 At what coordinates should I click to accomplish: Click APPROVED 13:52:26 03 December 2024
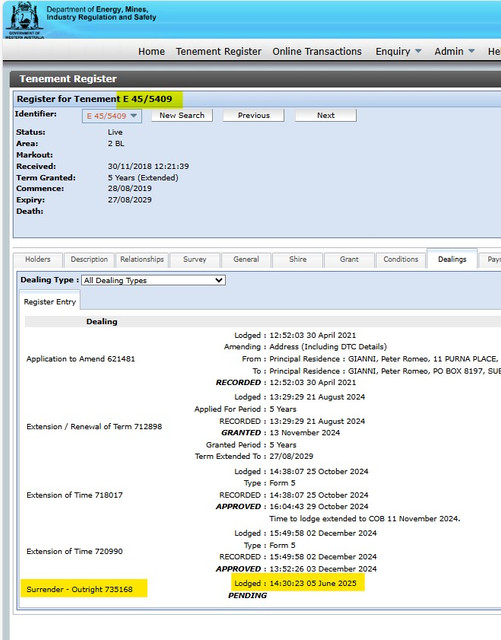296,569
